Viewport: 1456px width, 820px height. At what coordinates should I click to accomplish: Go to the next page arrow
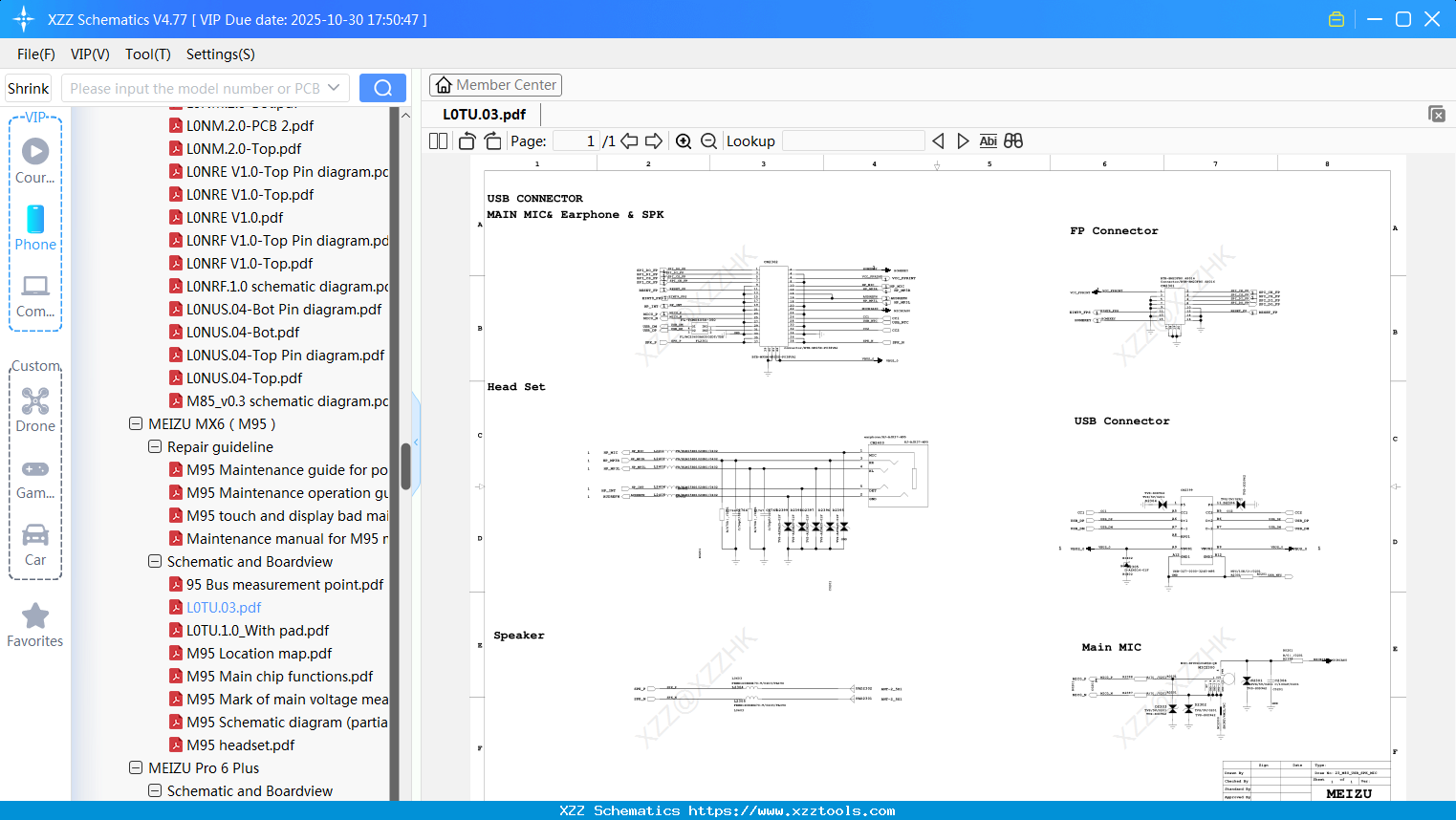654,140
